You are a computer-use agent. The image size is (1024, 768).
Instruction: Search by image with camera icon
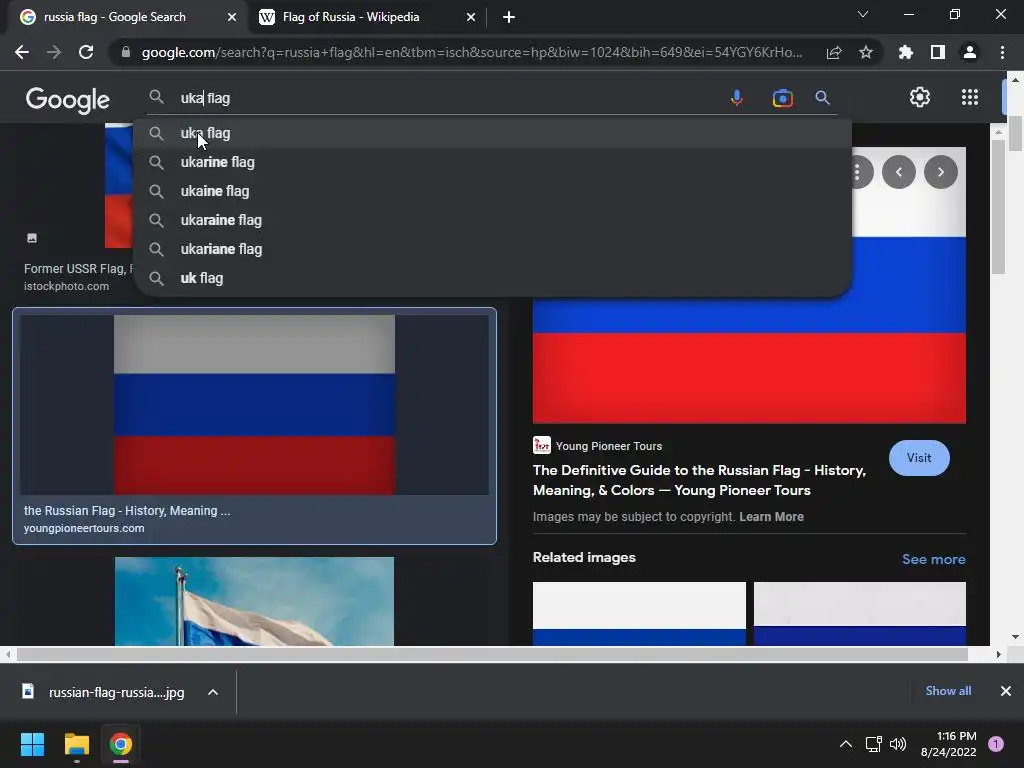point(782,98)
